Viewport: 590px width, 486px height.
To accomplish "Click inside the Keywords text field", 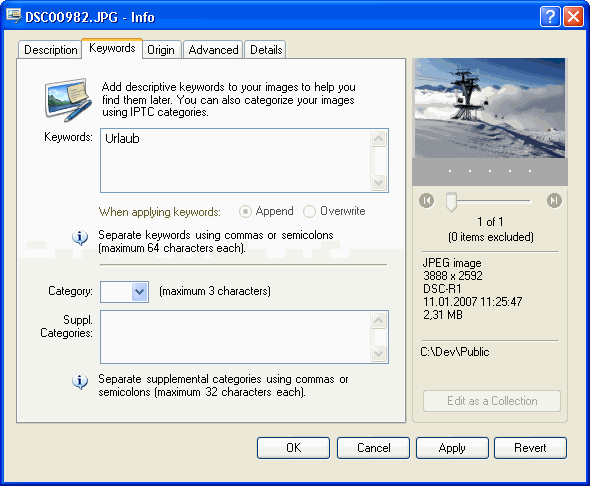I will point(236,161).
